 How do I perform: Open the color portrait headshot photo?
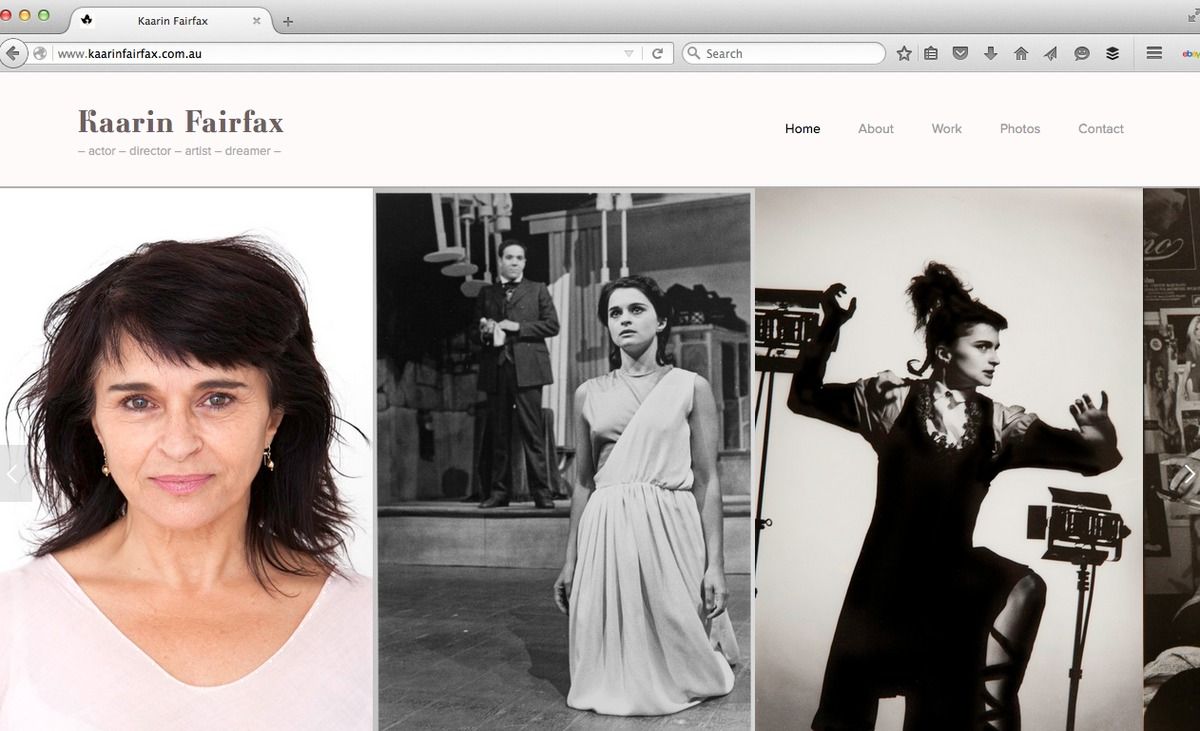coord(186,460)
